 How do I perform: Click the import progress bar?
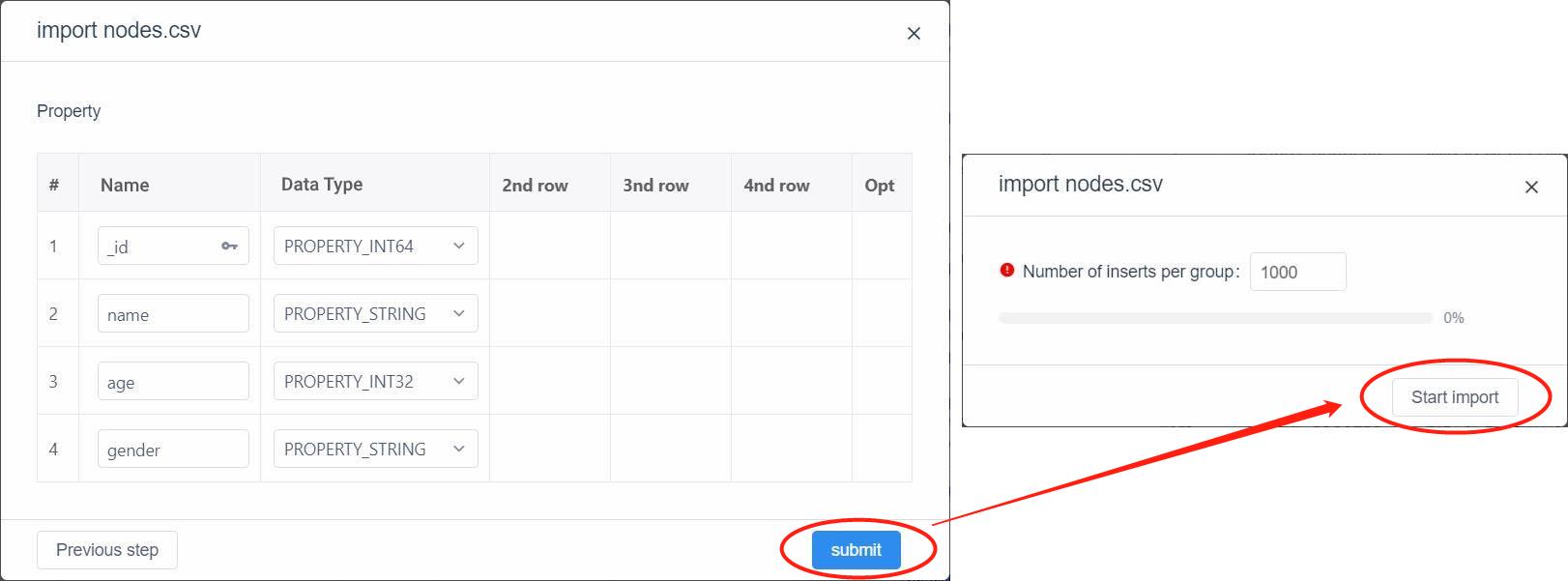coord(1216,317)
